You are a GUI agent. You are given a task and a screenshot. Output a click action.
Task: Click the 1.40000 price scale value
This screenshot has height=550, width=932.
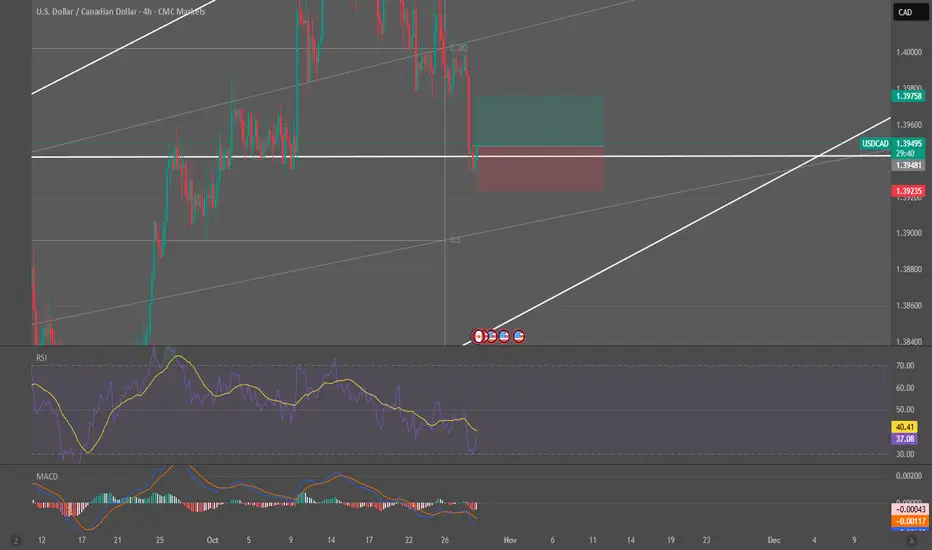[x=909, y=52]
